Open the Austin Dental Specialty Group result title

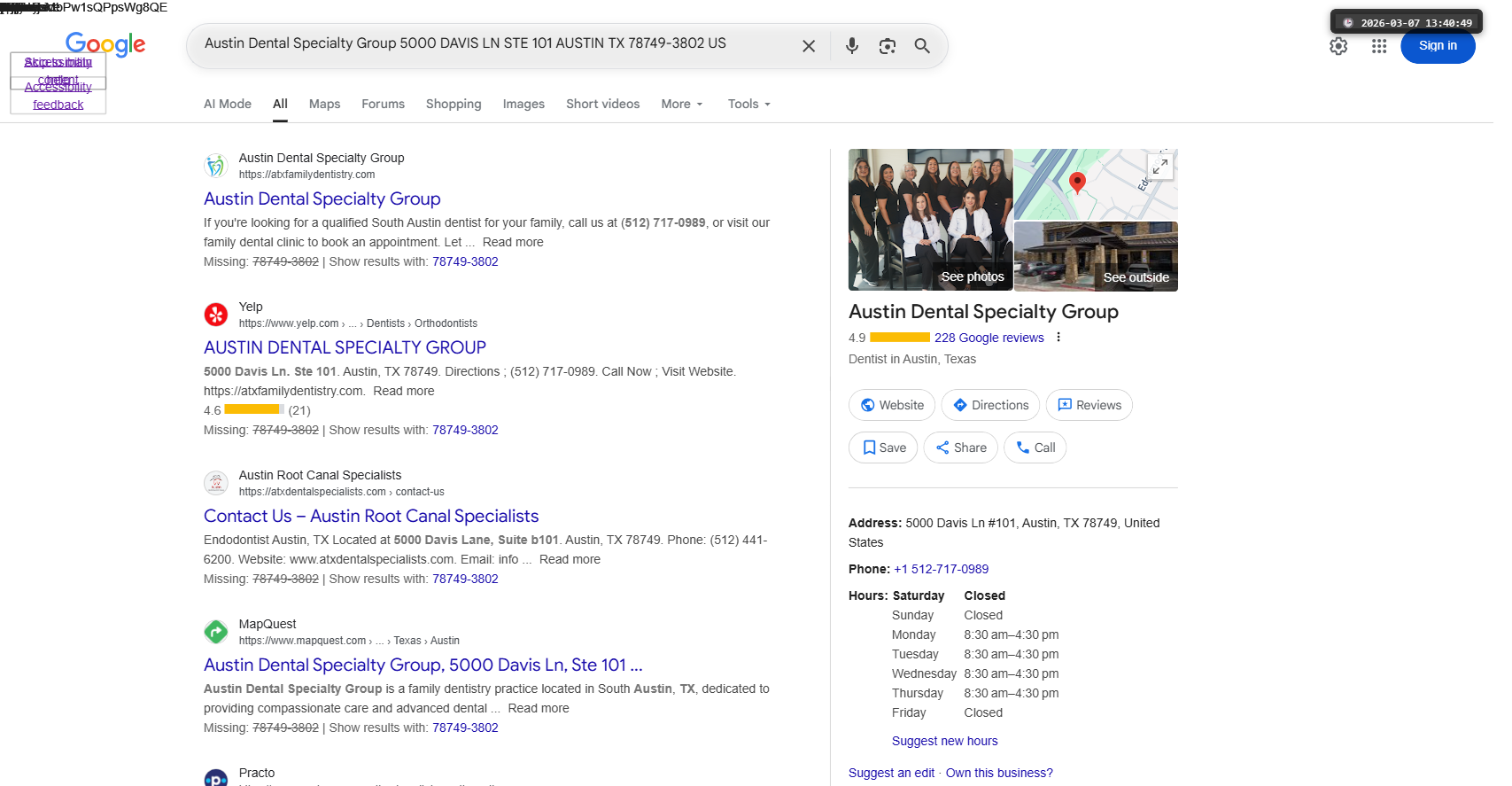pos(322,198)
